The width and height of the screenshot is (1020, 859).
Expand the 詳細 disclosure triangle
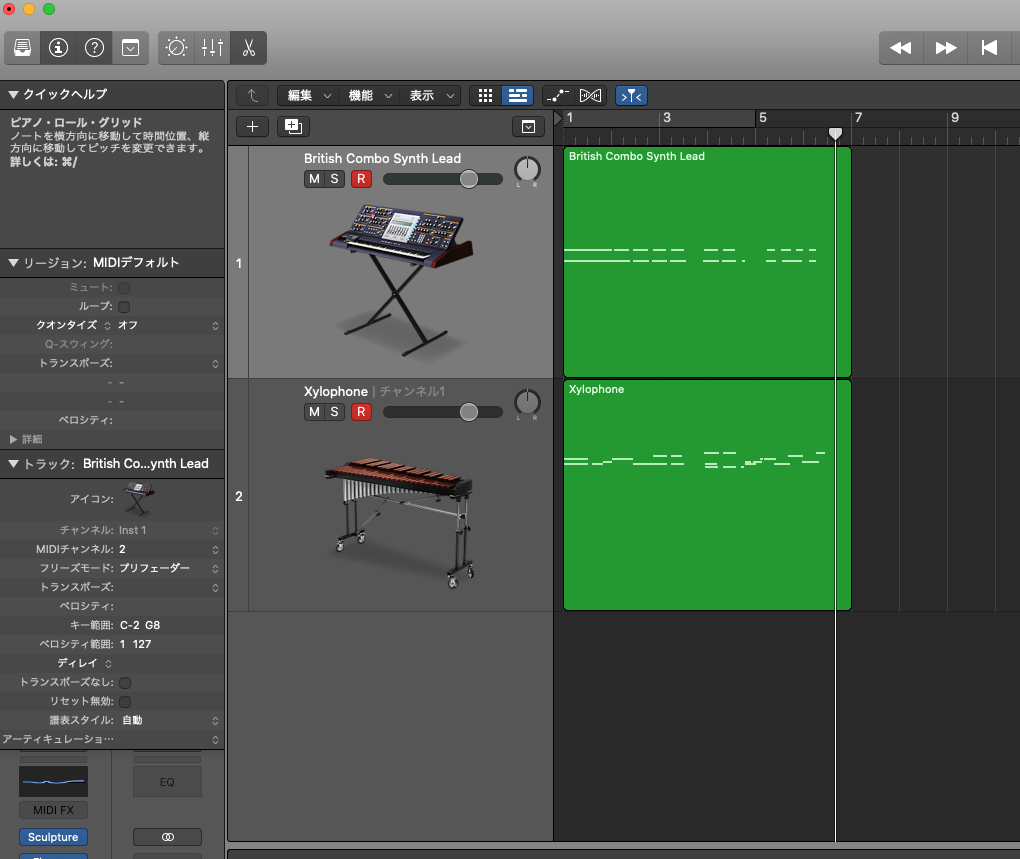pyautogui.click(x=14, y=439)
